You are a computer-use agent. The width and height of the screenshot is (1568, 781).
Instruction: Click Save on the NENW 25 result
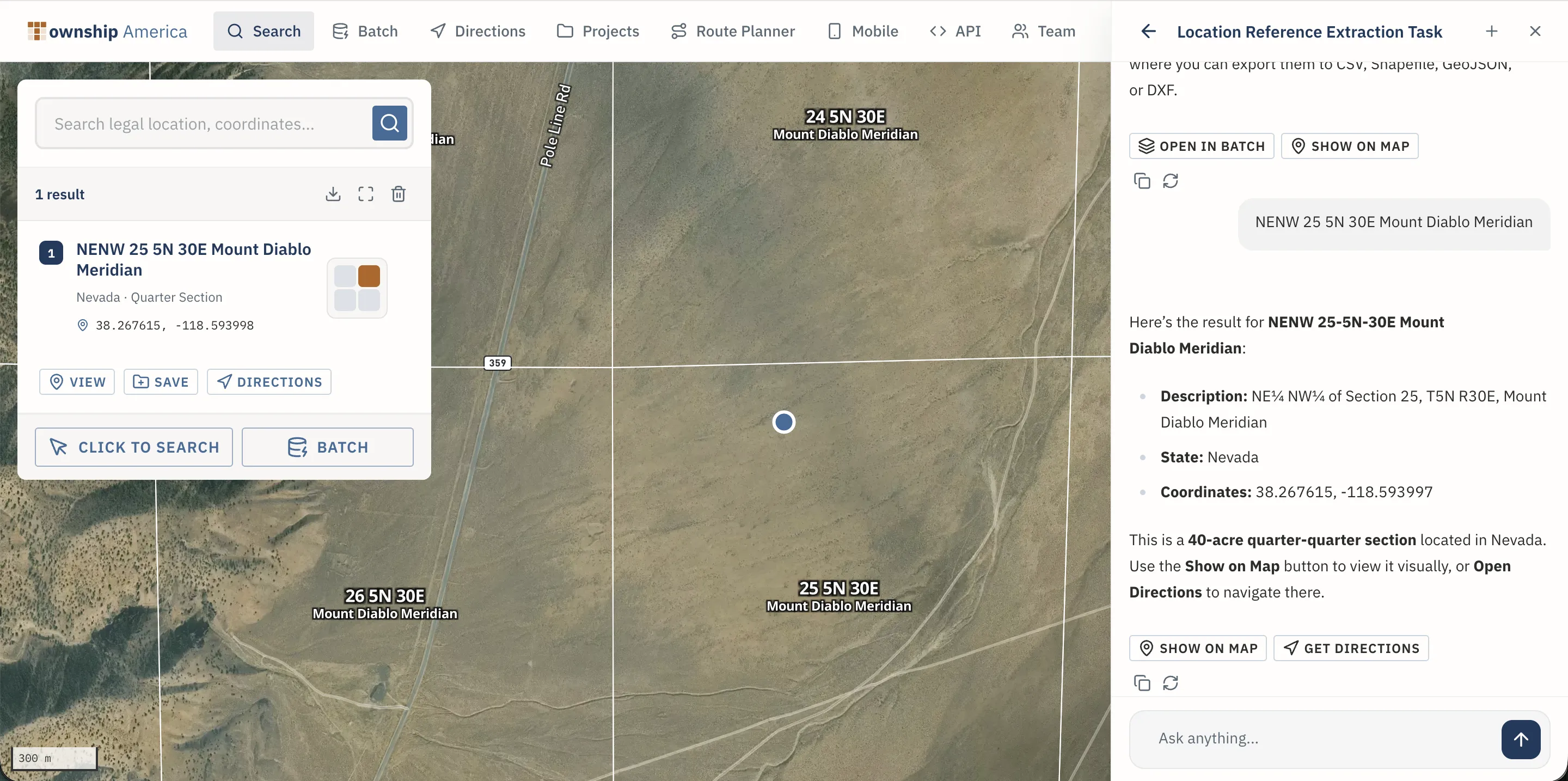tap(161, 382)
